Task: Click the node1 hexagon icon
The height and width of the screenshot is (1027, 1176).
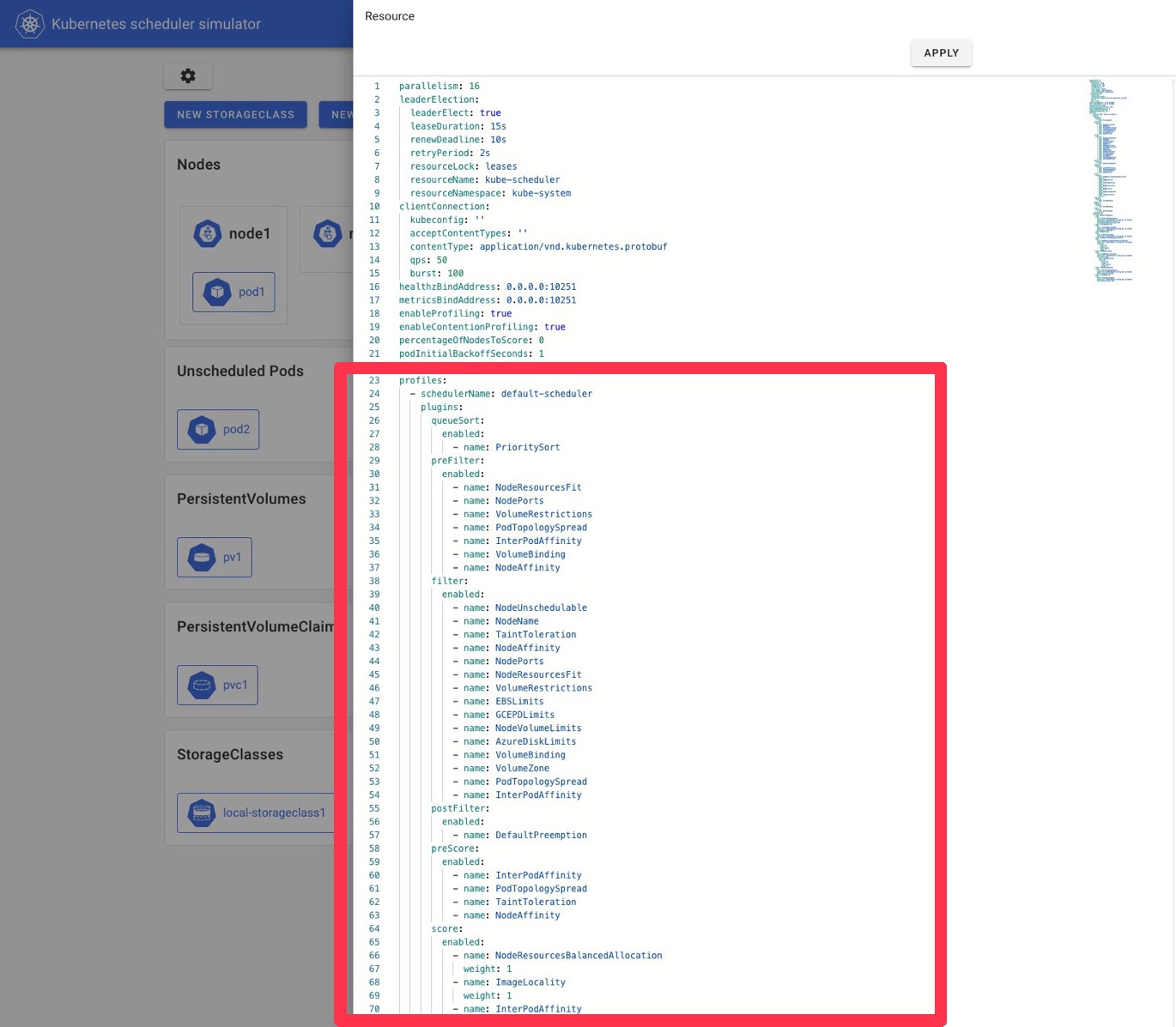Action: [x=208, y=233]
